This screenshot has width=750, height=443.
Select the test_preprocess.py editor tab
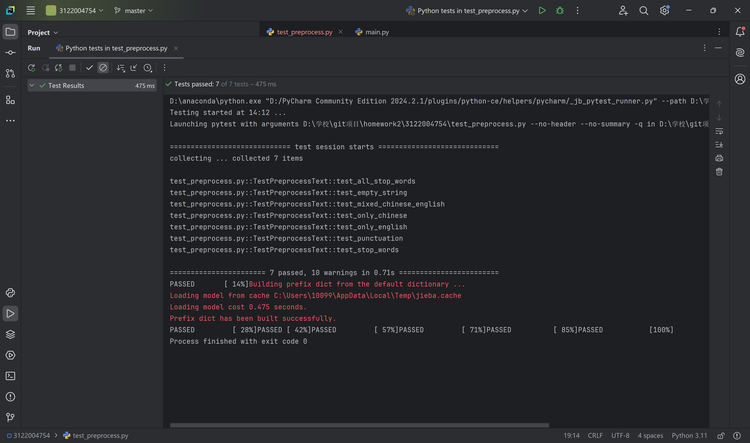pos(299,32)
